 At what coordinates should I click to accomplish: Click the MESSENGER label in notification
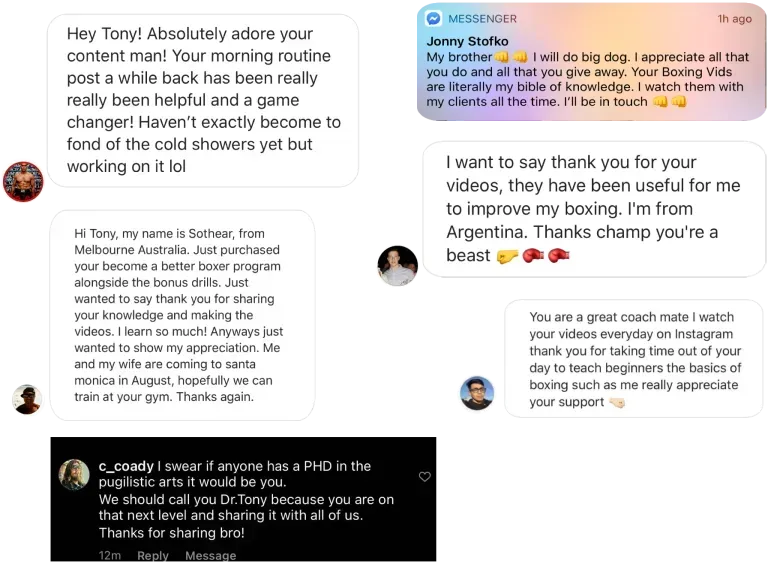point(482,19)
